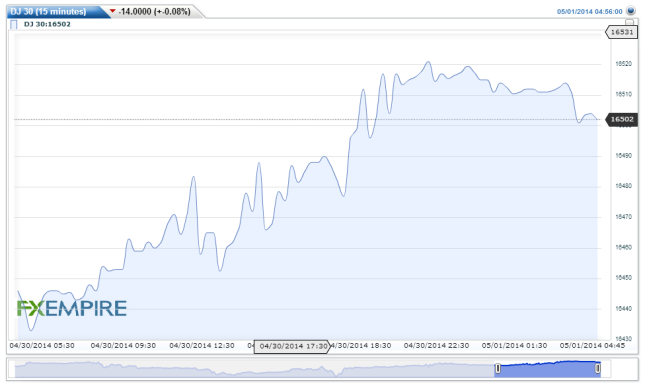Click the 04/30/2014 05:30 axis label
This screenshot has height=386, width=645.
pyautogui.click(x=42, y=346)
